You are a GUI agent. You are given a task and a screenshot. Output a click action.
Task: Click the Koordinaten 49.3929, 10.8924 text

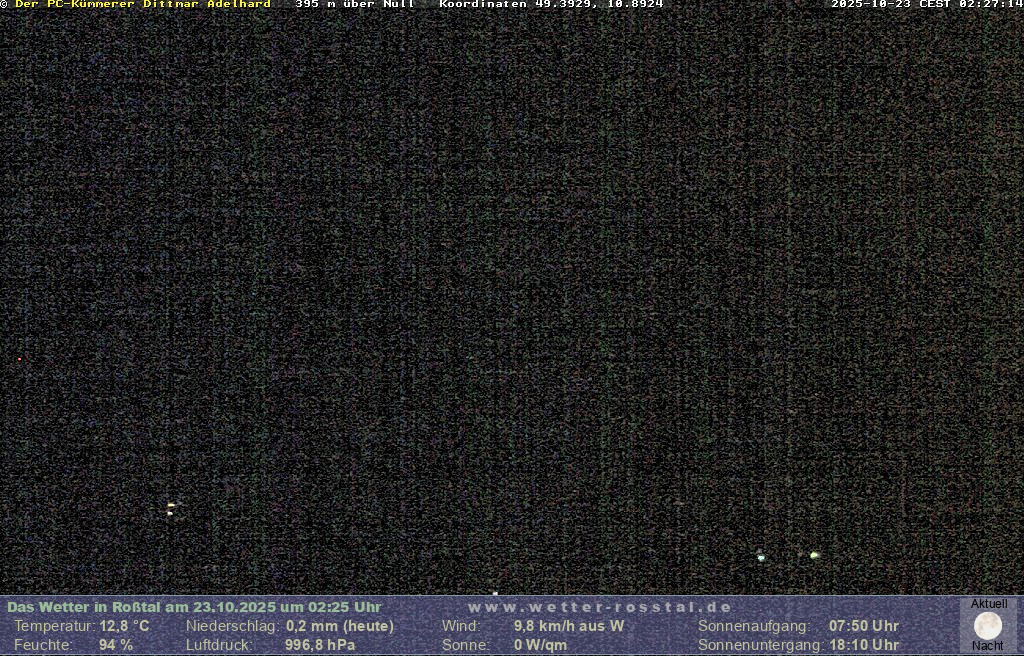(551, 5)
